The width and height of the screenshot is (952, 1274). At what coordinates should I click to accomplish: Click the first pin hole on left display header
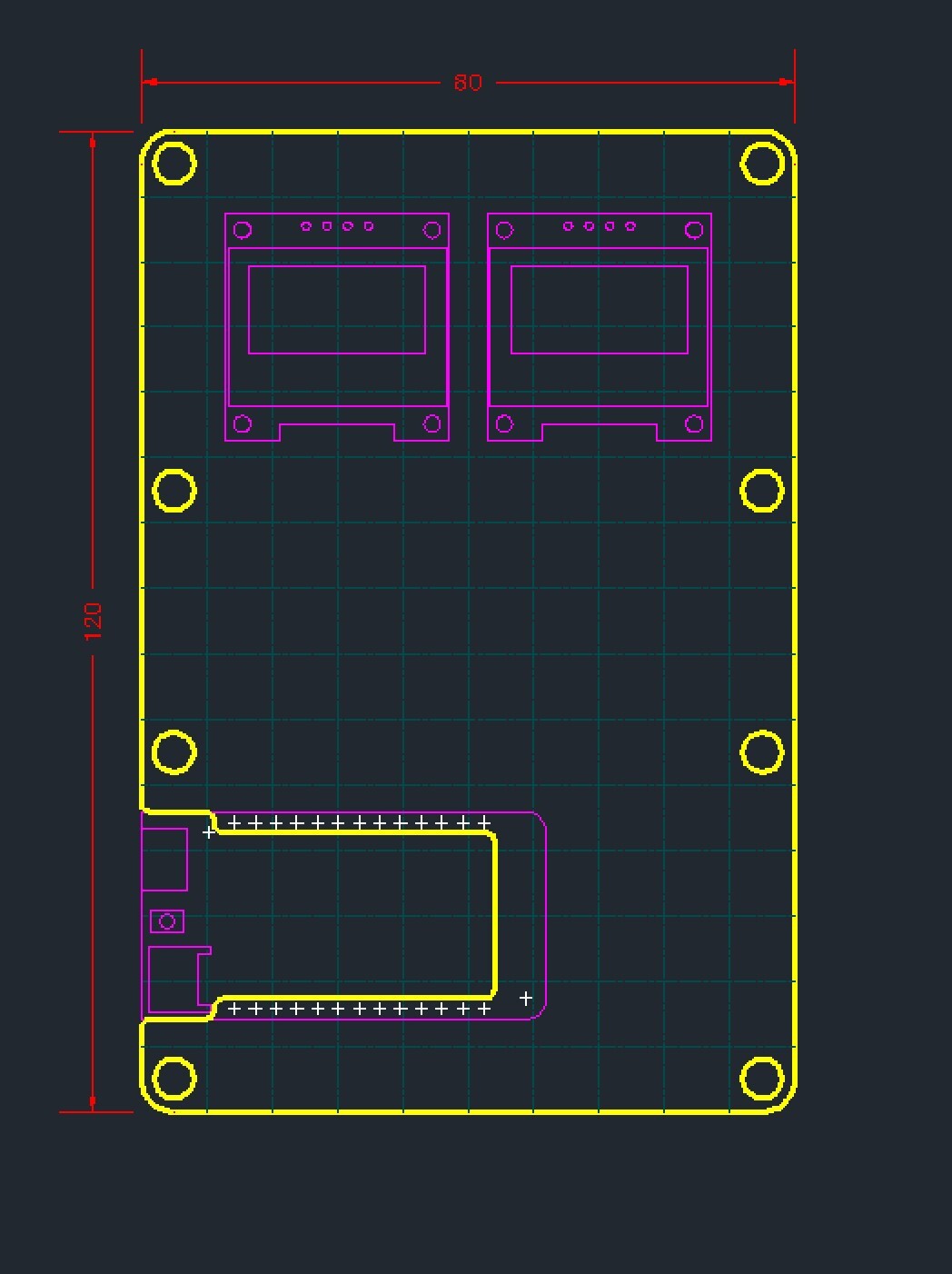[306, 226]
